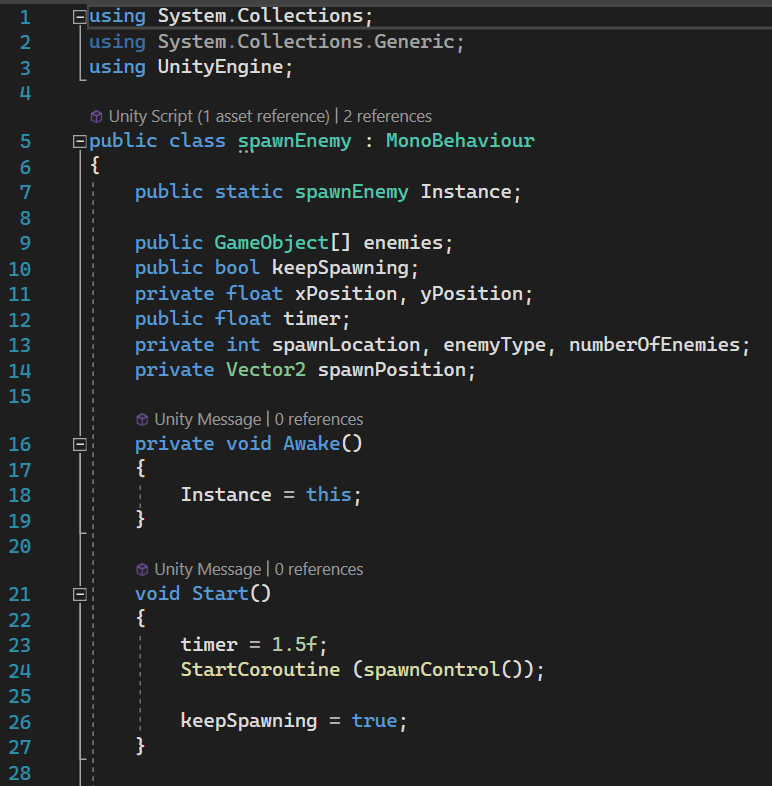The width and height of the screenshot is (772, 786).
Task: Click the Unity icon above Awake method
Action: click(142, 420)
